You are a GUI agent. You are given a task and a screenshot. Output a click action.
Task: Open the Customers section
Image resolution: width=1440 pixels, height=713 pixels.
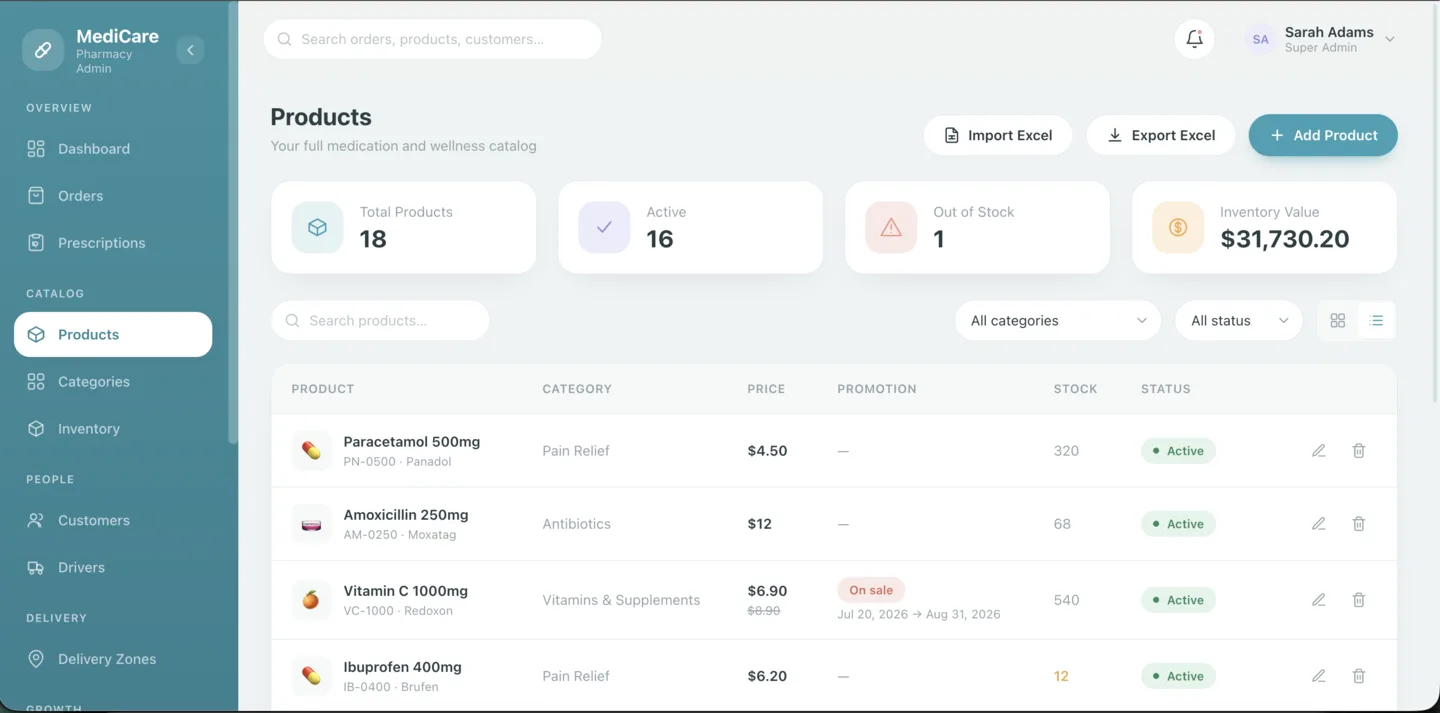point(113,521)
